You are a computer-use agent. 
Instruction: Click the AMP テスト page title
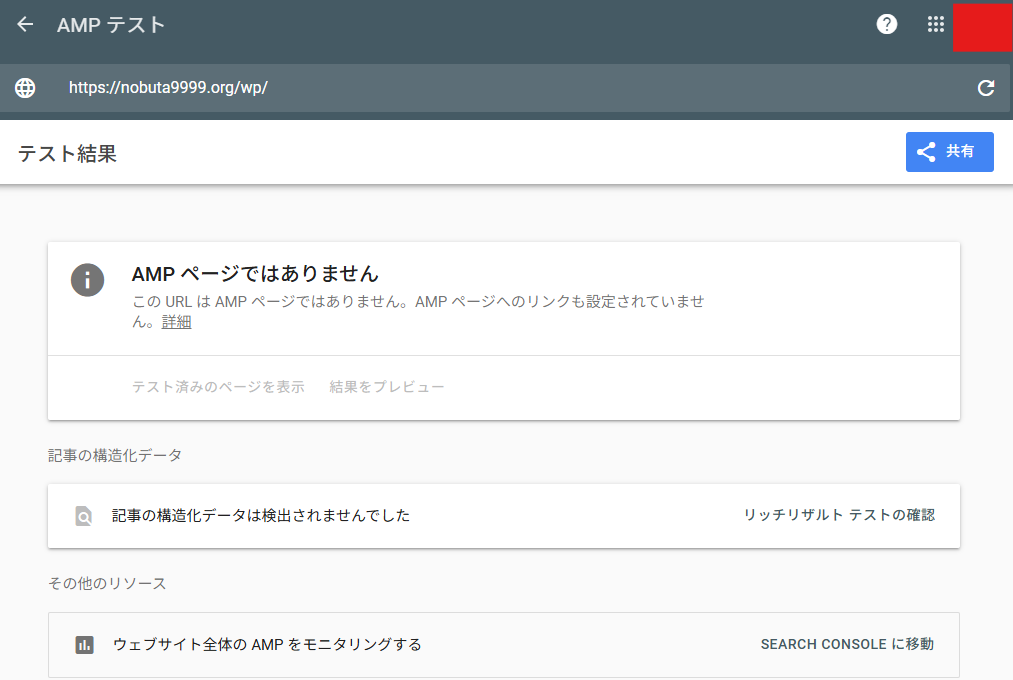tap(111, 25)
